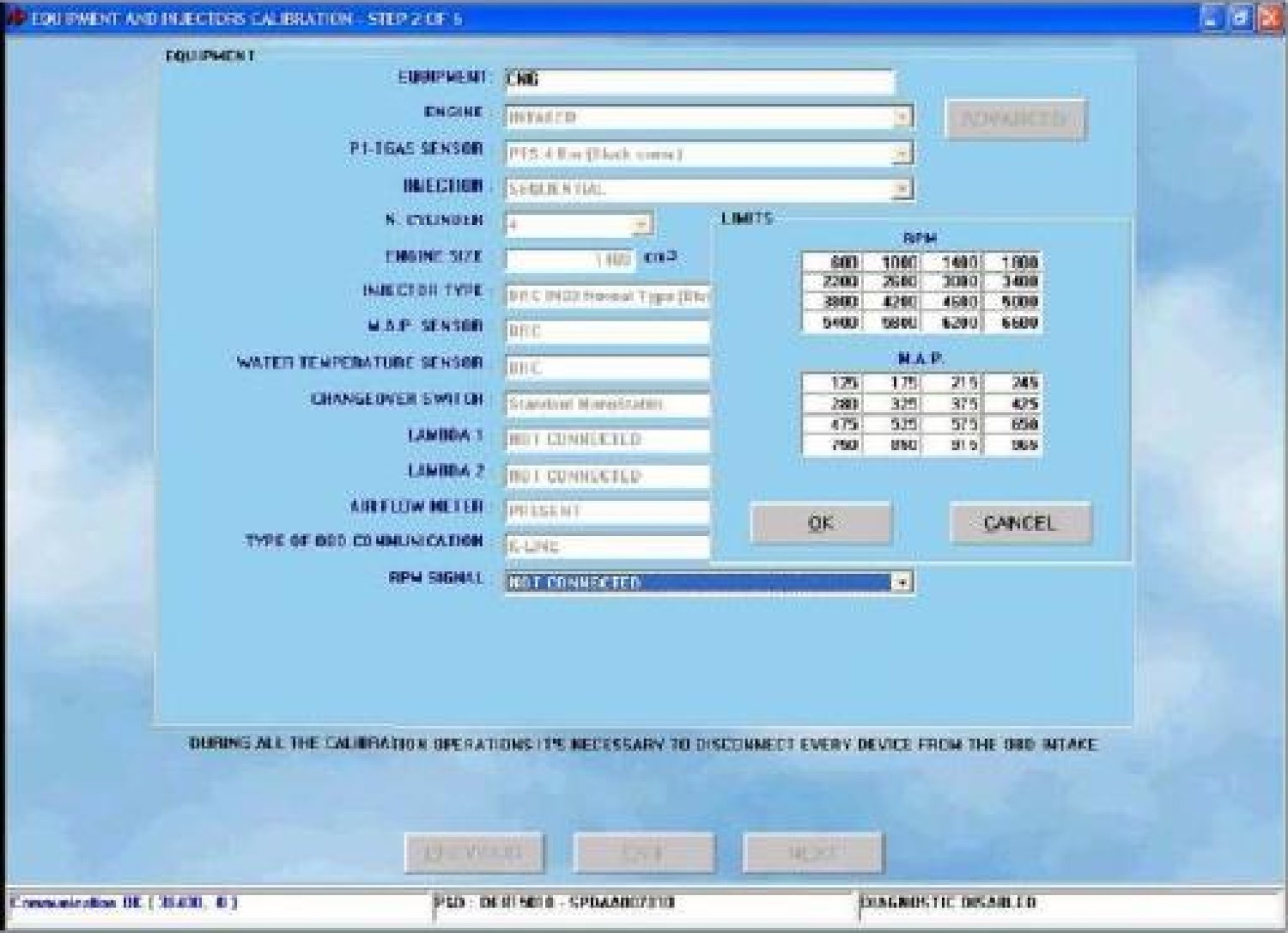Click the RPM limit cell 3000
Image resolution: width=1288 pixels, height=933 pixels.
click(951, 282)
